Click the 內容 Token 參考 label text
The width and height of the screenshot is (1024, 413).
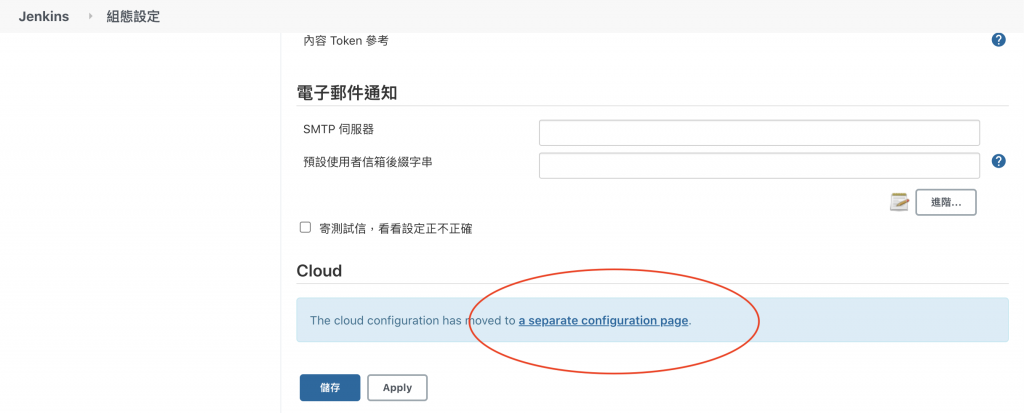point(345,42)
